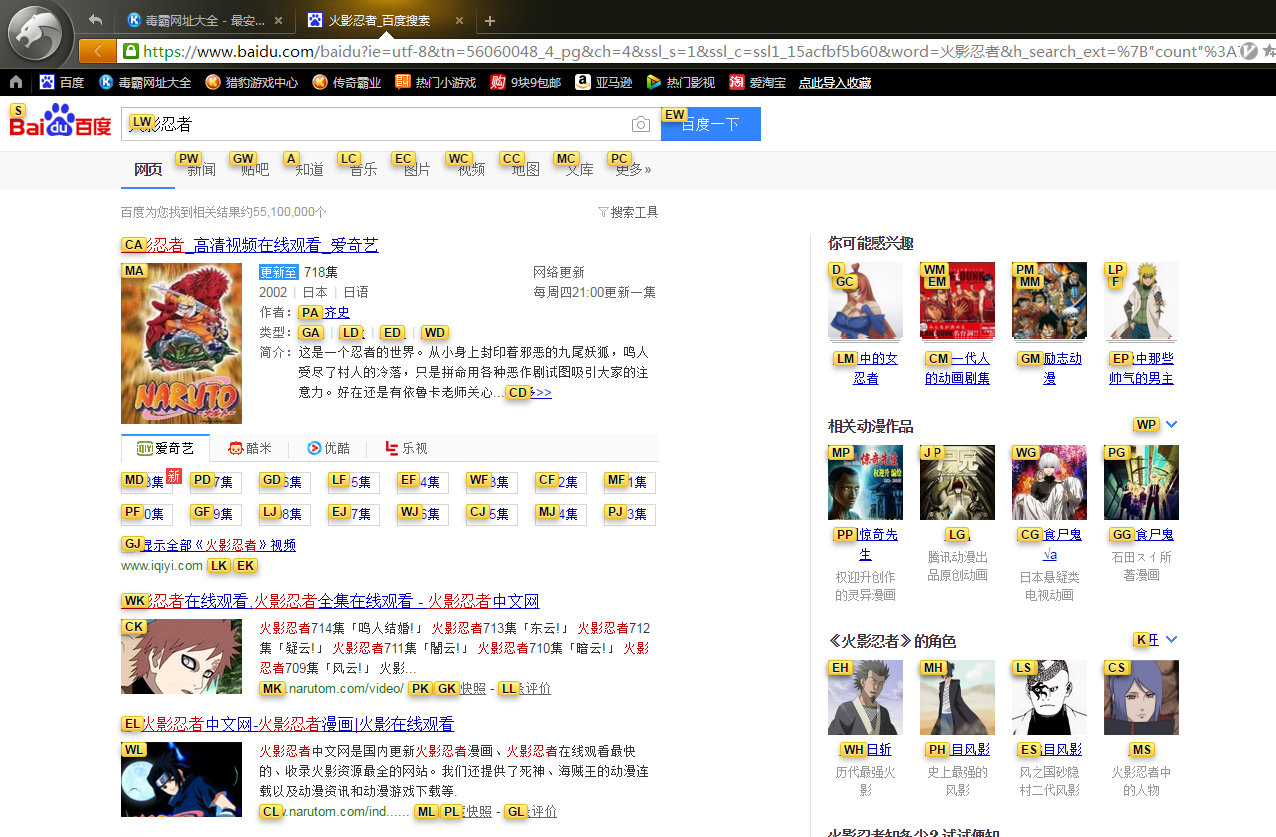This screenshot has width=1276, height=837.
Task: Open the 猎豹游戏中心 bookmark
Action: [251, 82]
